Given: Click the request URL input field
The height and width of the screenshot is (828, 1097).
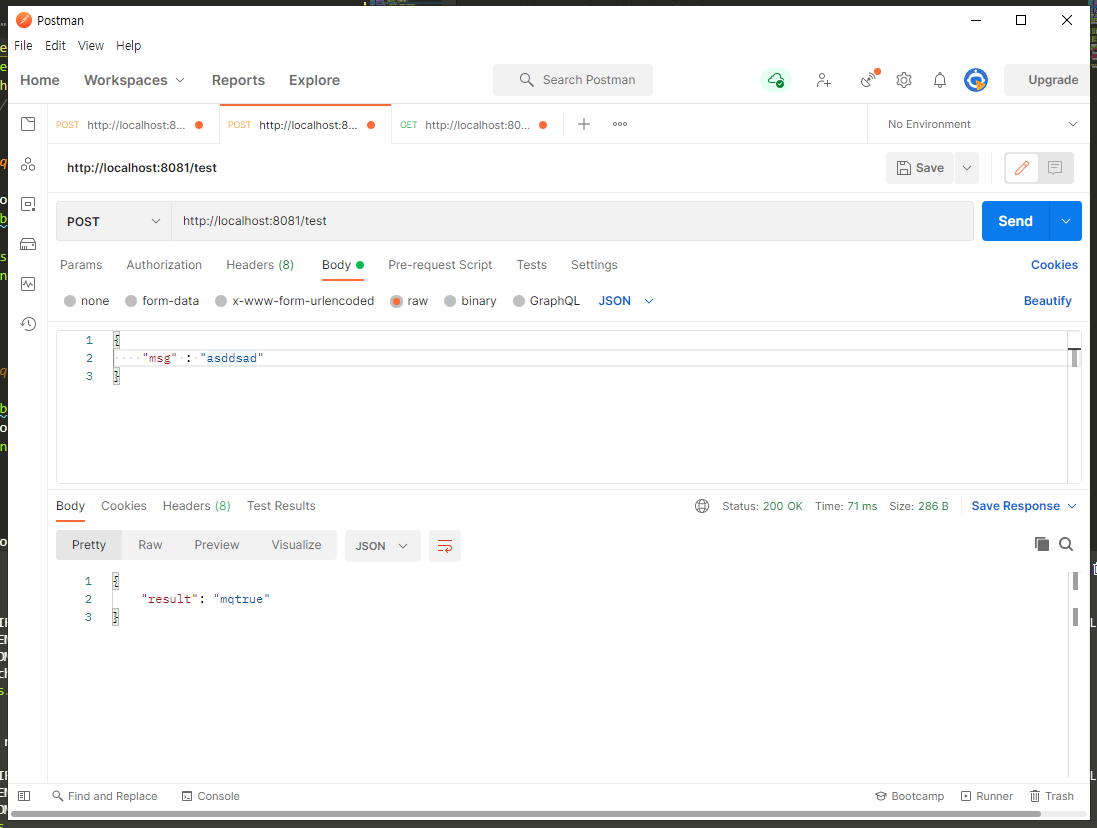Looking at the screenshot, I should click(572, 221).
